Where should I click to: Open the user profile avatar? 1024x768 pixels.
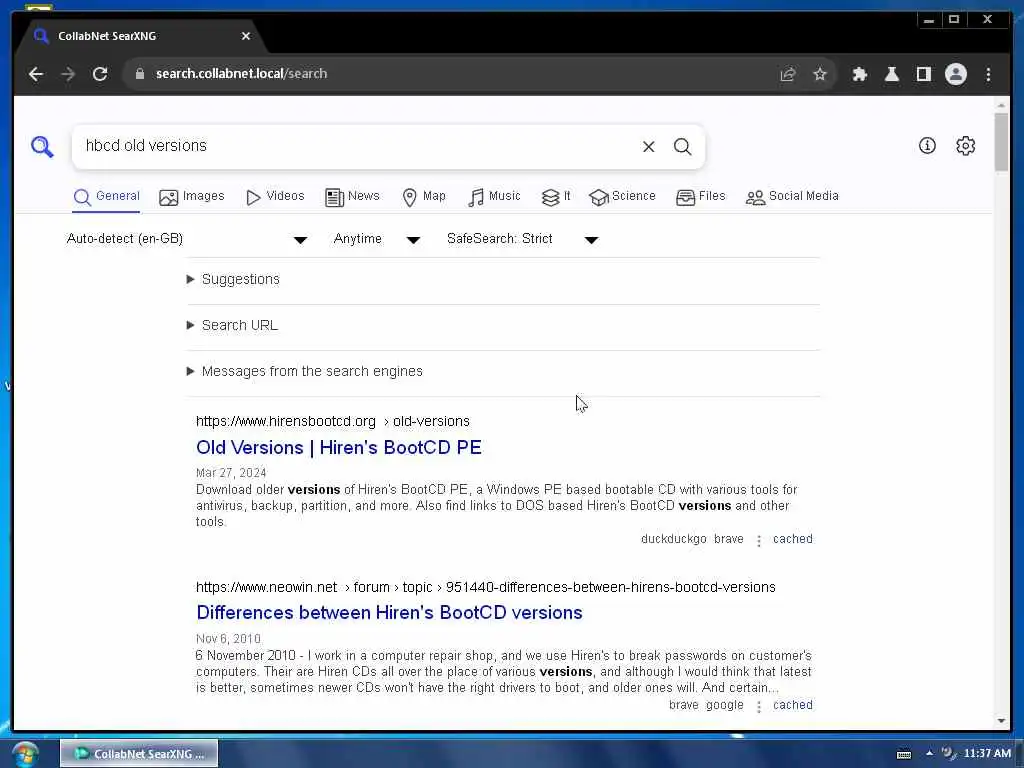(x=955, y=74)
